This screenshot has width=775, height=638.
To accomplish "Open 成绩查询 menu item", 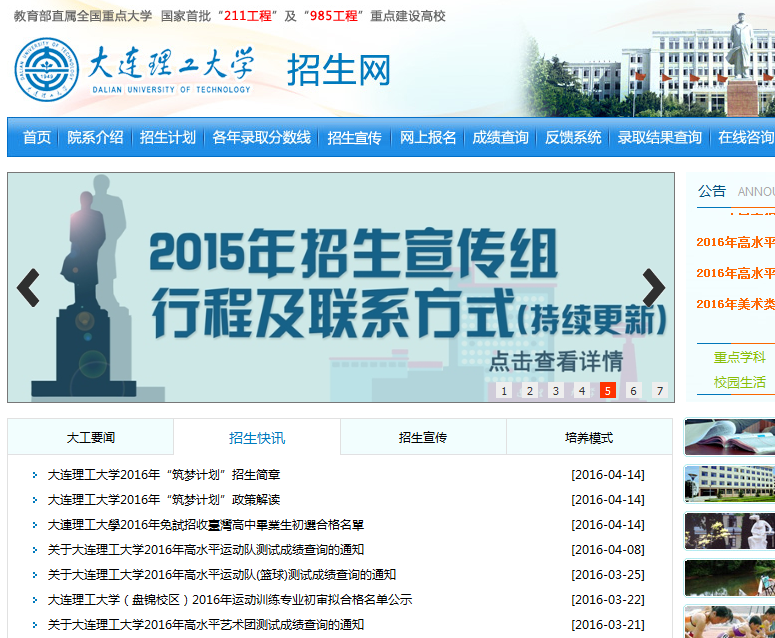I will (x=501, y=137).
